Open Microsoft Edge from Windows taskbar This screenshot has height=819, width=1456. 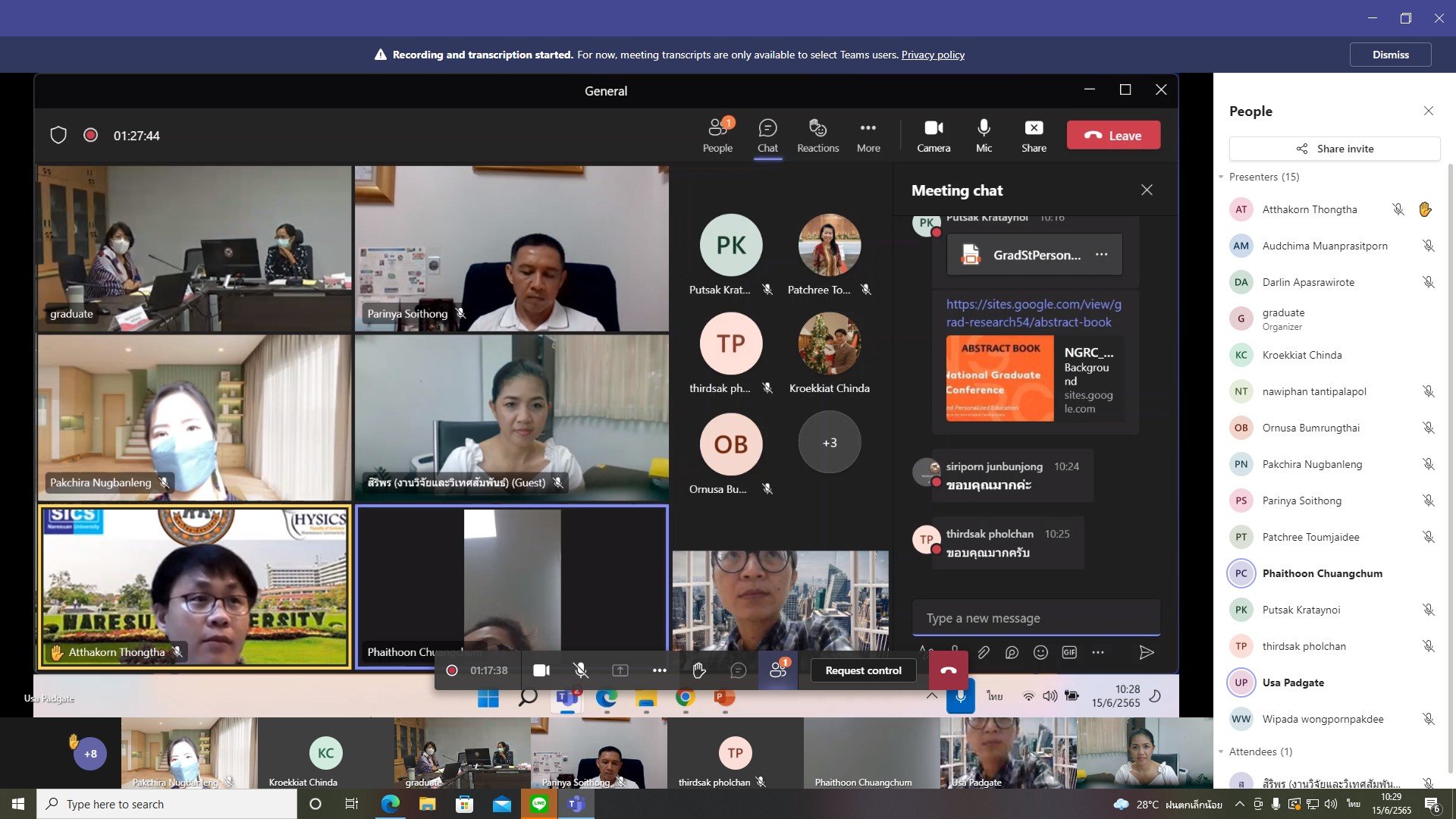pyautogui.click(x=390, y=804)
